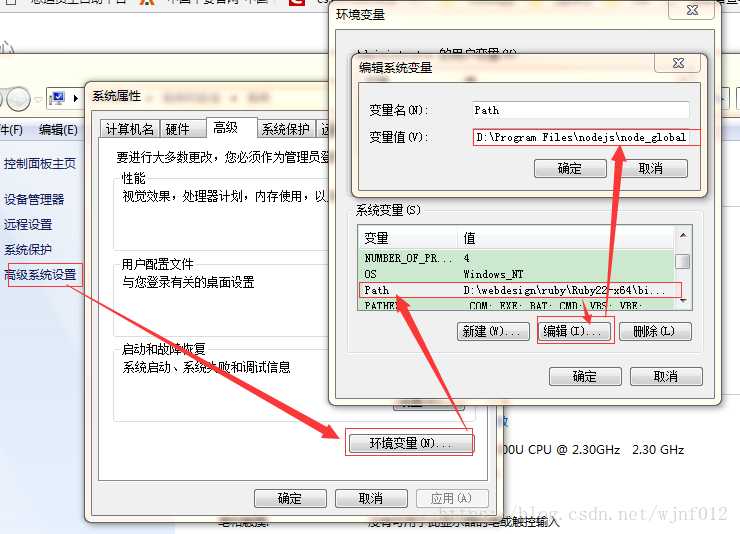Close the 环境变量 dialog
740x534 pixels.
tap(692, 9)
